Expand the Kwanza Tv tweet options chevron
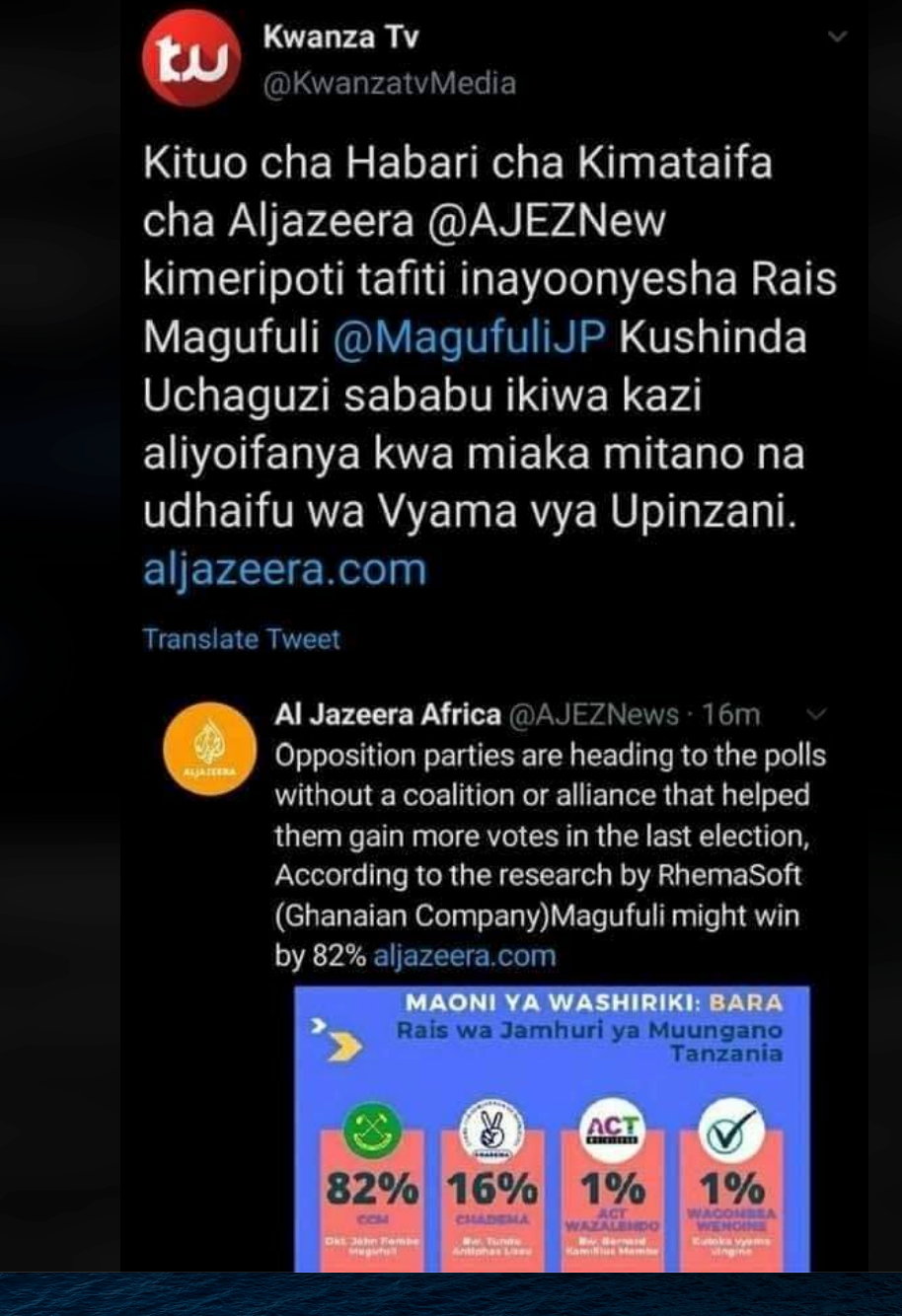This screenshot has width=902, height=1316. click(838, 37)
